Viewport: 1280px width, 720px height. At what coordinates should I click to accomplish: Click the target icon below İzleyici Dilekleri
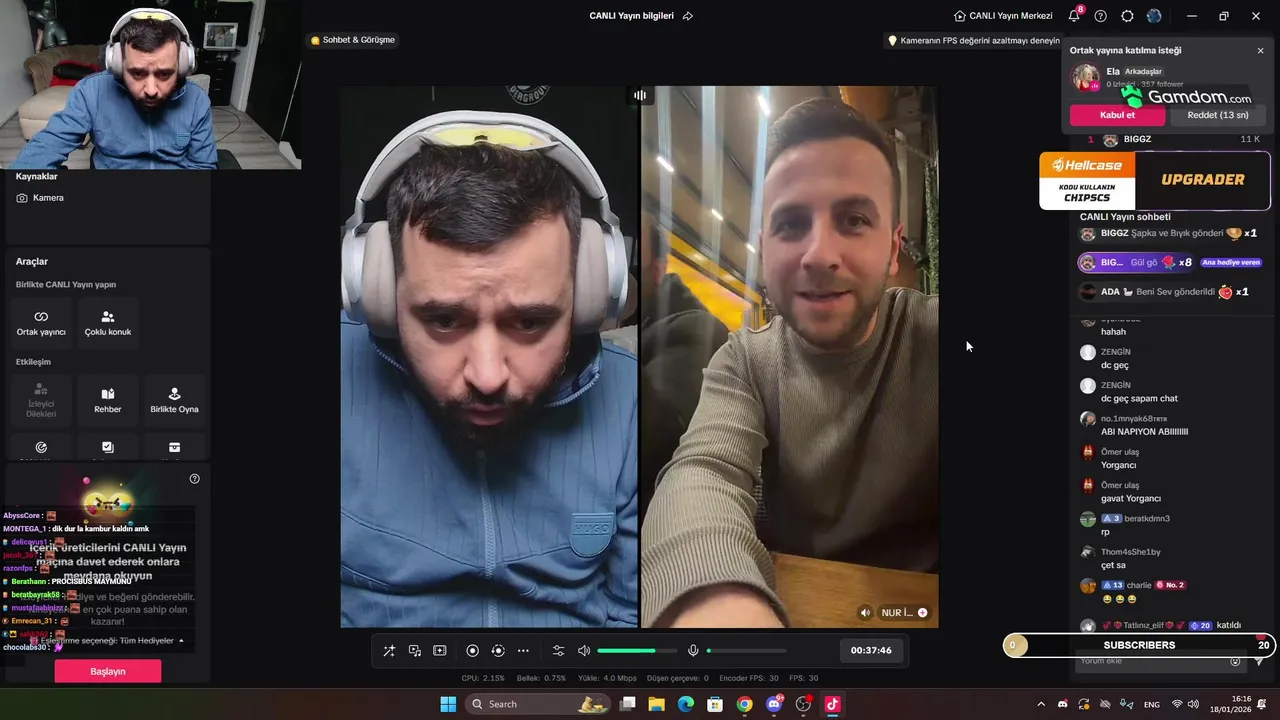(x=41, y=447)
